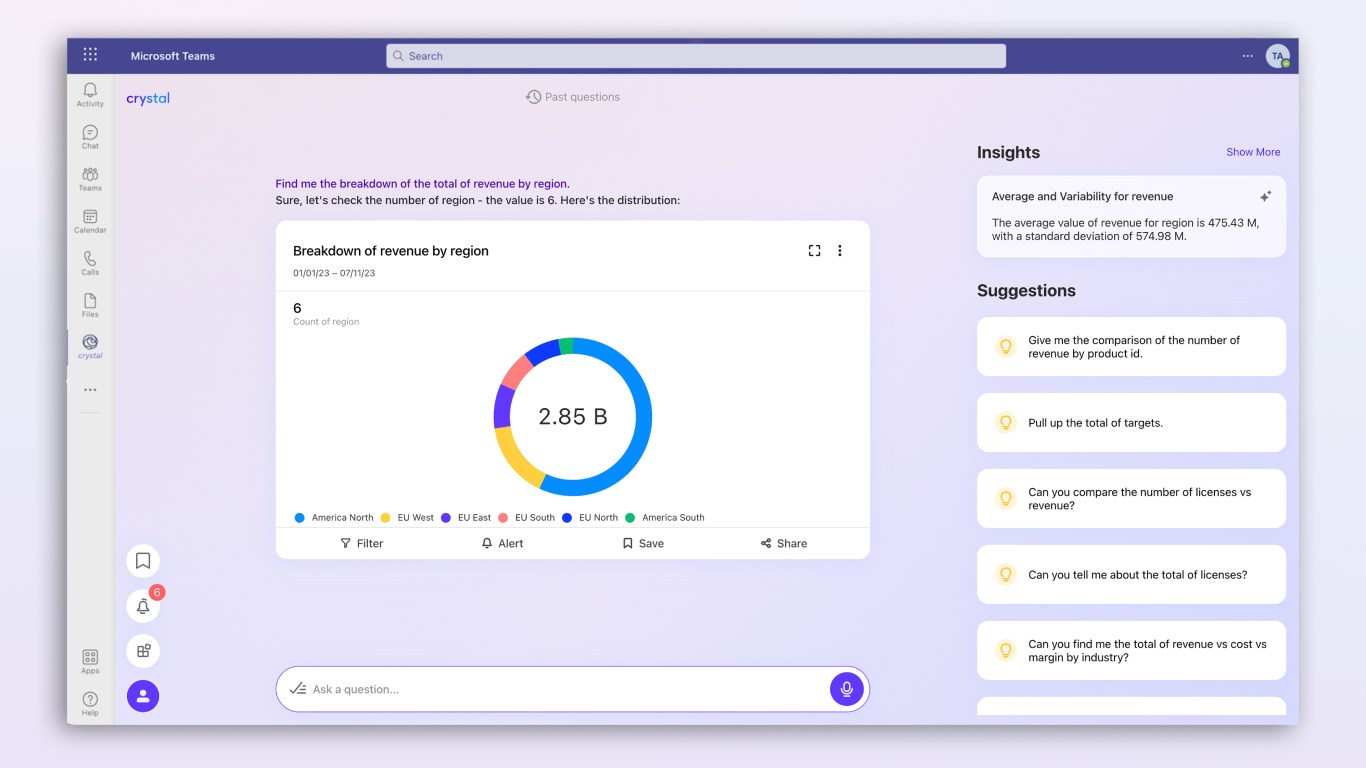Open the Activity feed in the sidebar
Viewport: 1366px width, 768px height.
pyautogui.click(x=90, y=95)
